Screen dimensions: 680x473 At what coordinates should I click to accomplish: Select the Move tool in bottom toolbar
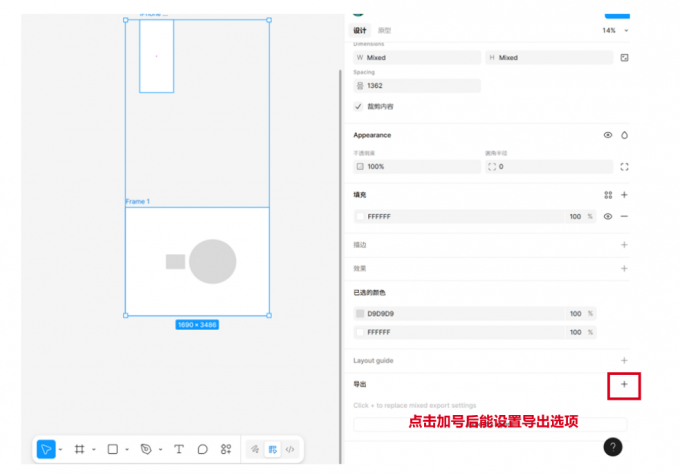tap(46, 449)
